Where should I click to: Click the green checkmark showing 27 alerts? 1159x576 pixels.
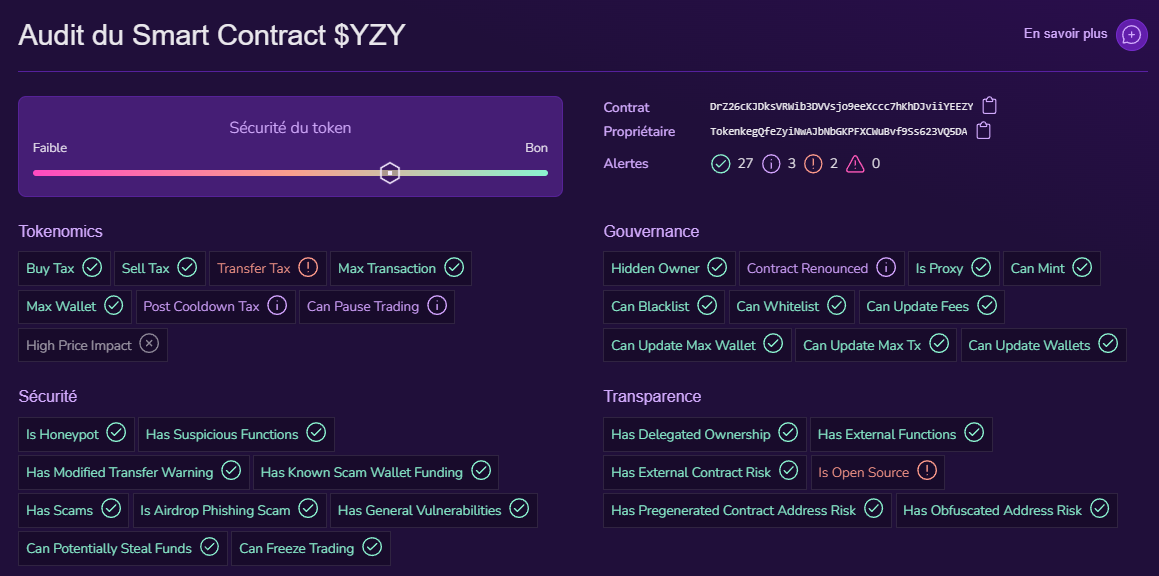(x=720, y=163)
